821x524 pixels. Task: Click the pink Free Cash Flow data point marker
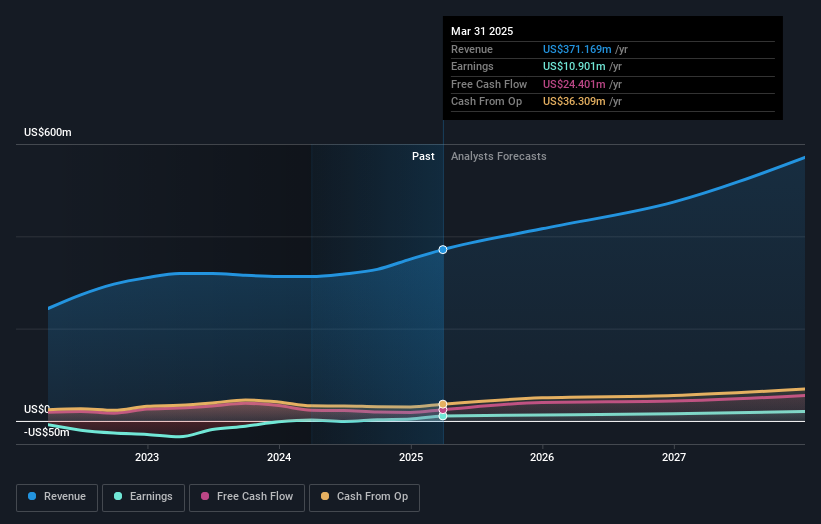pos(443,410)
